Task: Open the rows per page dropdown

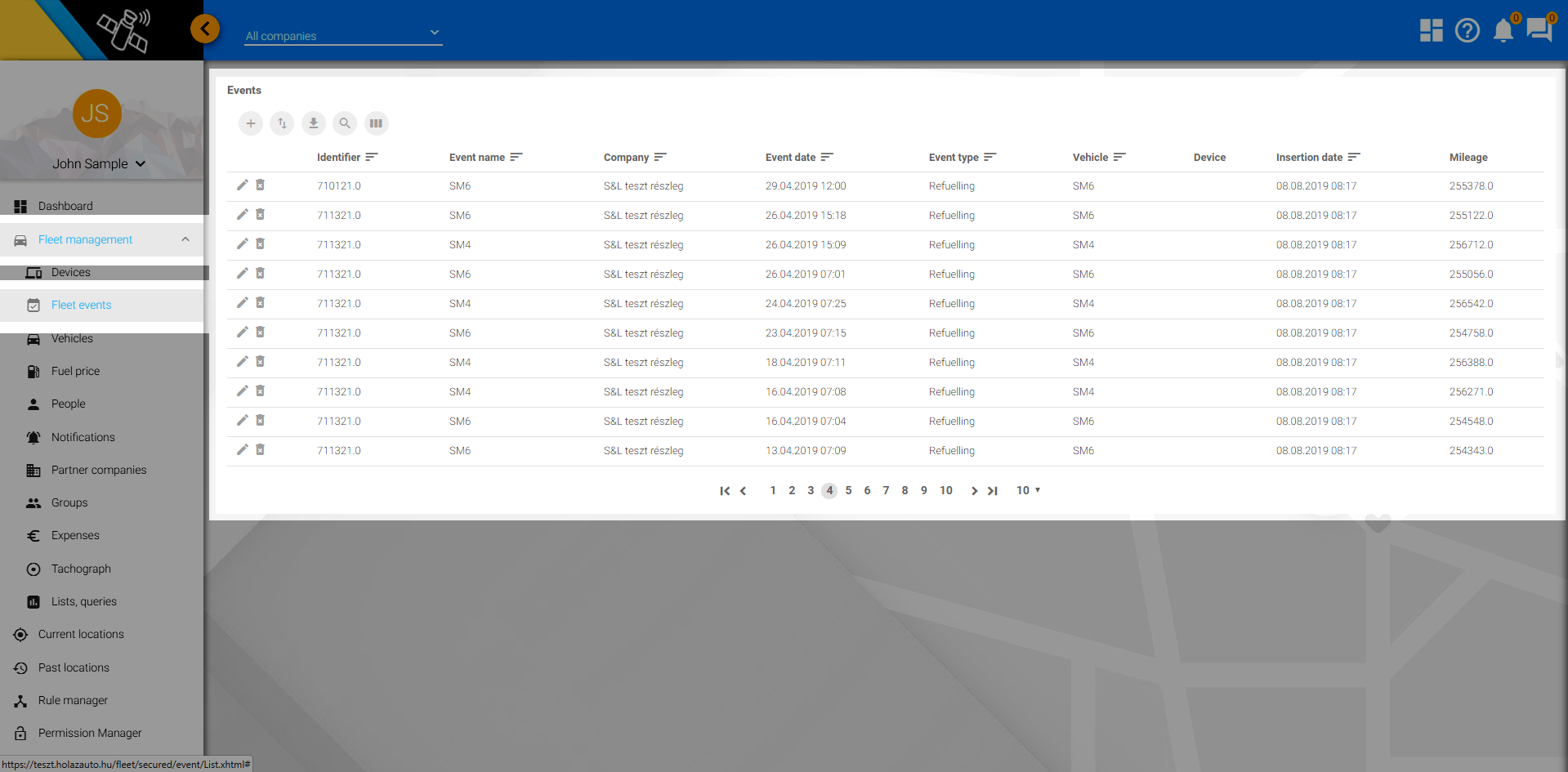Action: click(x=1028, y=490)
